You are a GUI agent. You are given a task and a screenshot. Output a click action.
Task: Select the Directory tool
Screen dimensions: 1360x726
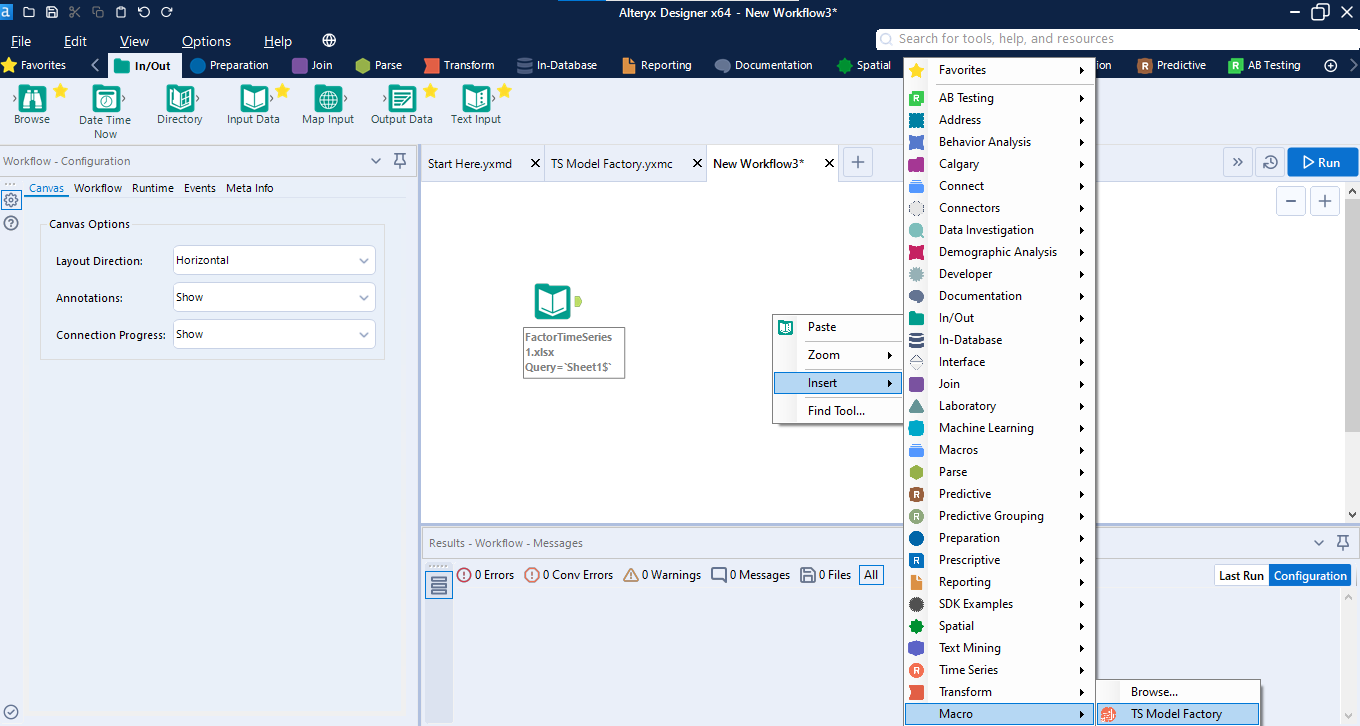(x=180, y=101)
